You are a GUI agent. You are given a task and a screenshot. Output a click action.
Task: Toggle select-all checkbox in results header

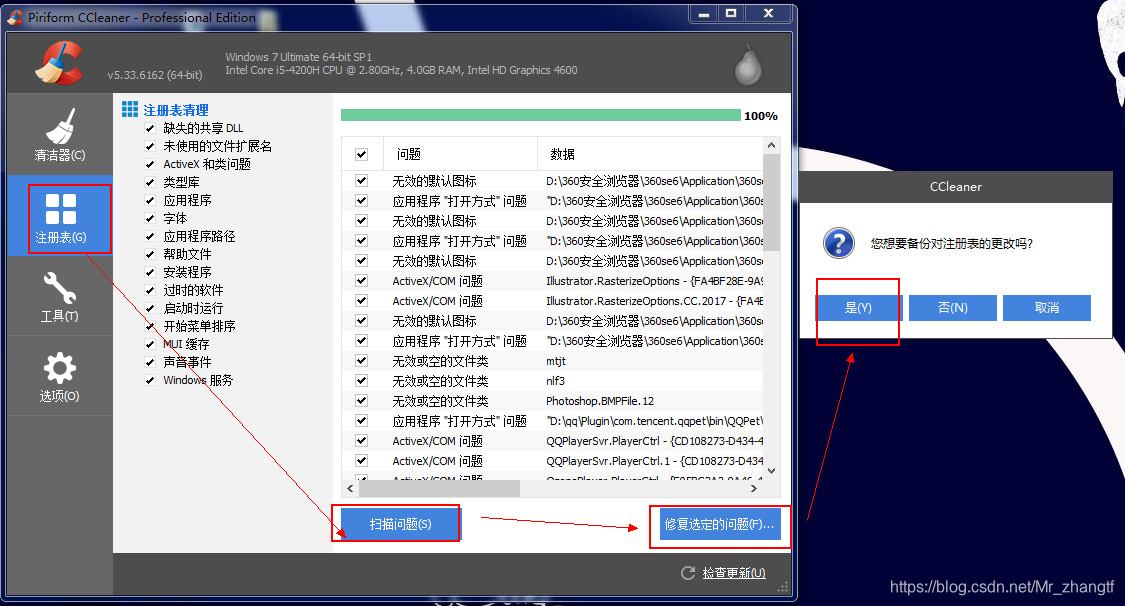point(362,154)
